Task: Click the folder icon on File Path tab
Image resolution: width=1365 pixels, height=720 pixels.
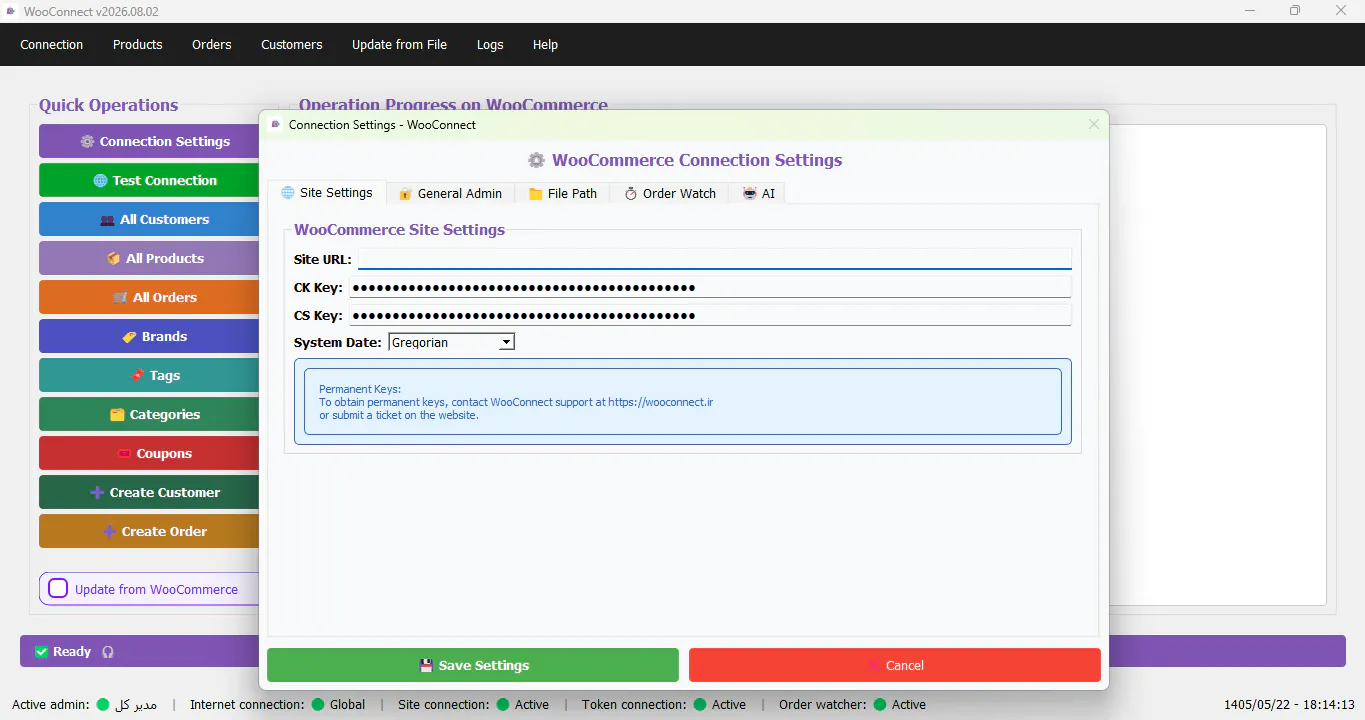Action: click(536, 194)
